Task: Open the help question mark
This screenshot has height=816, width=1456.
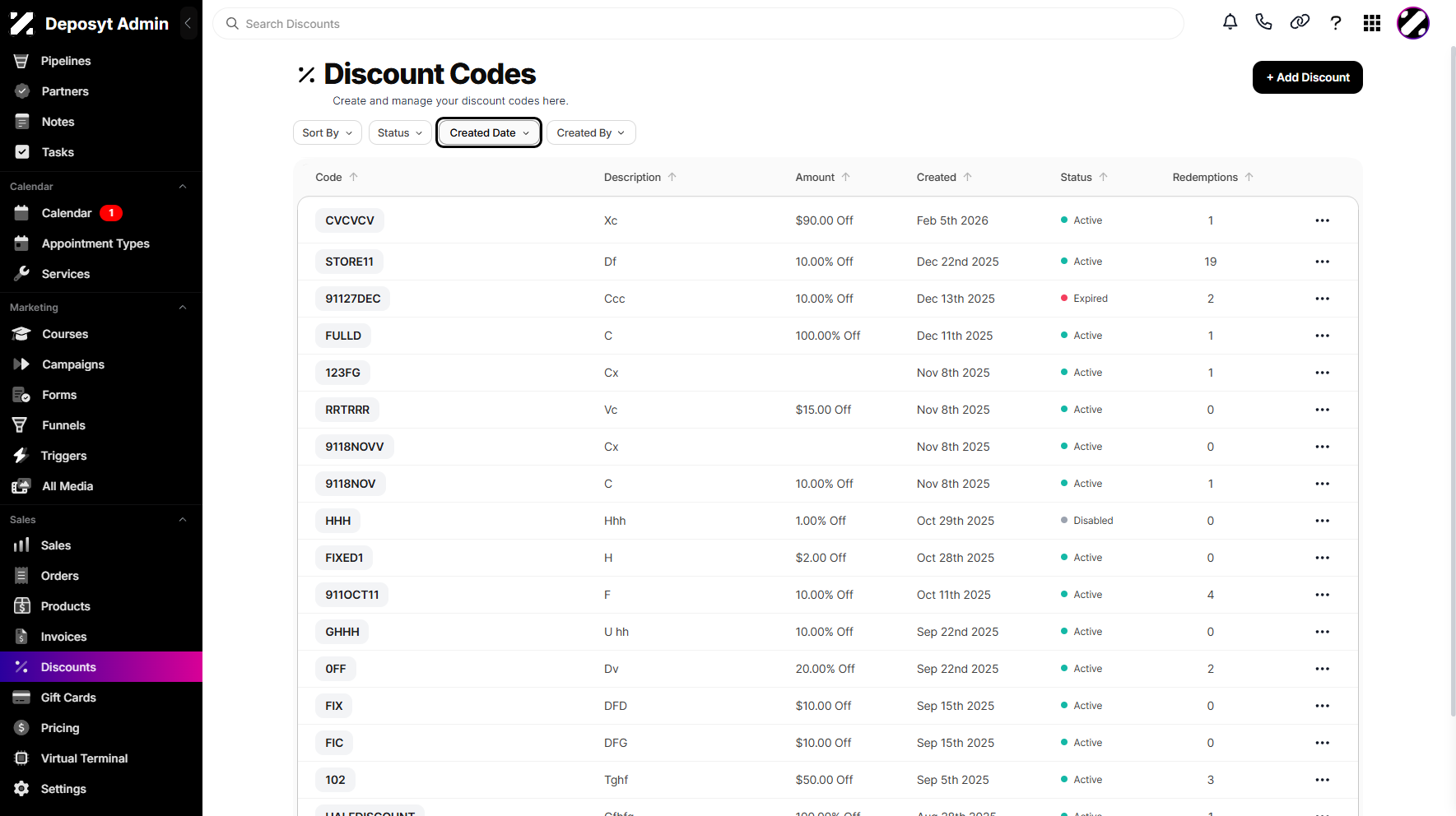Action: coord(1336,23)
